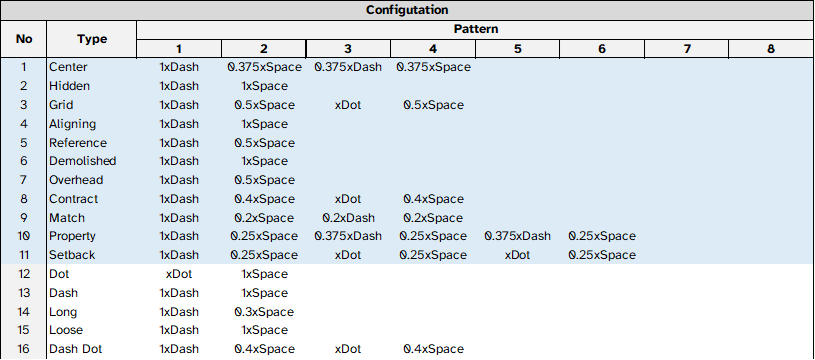Click the xDot cell in the Dot row
815x360 pixels.
[x=179, y=274]
